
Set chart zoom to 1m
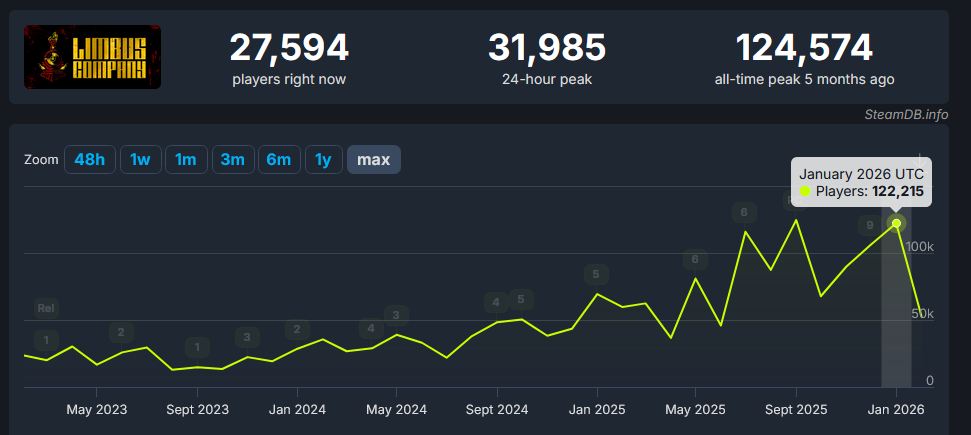[186, 159]
